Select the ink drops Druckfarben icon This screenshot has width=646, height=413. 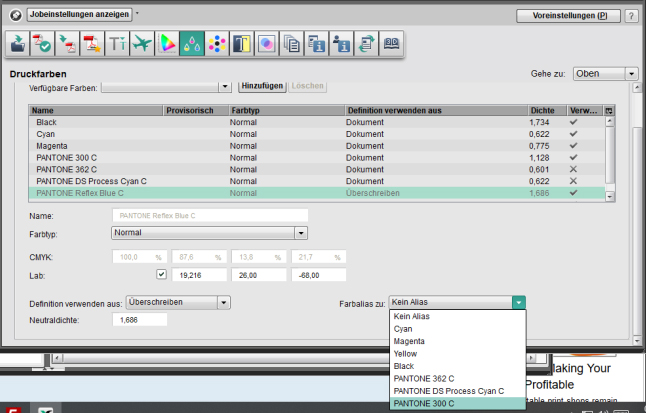pyautogui.click(x=192, y=43)
